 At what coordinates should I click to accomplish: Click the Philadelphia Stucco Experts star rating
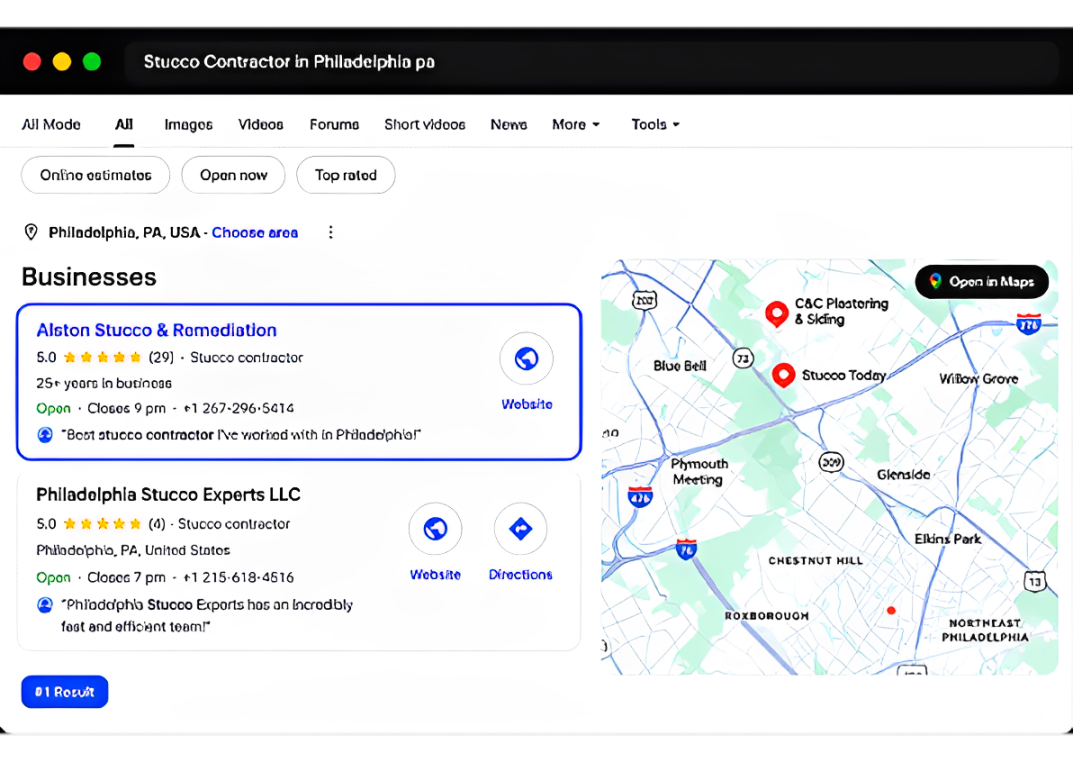[102, 524]
